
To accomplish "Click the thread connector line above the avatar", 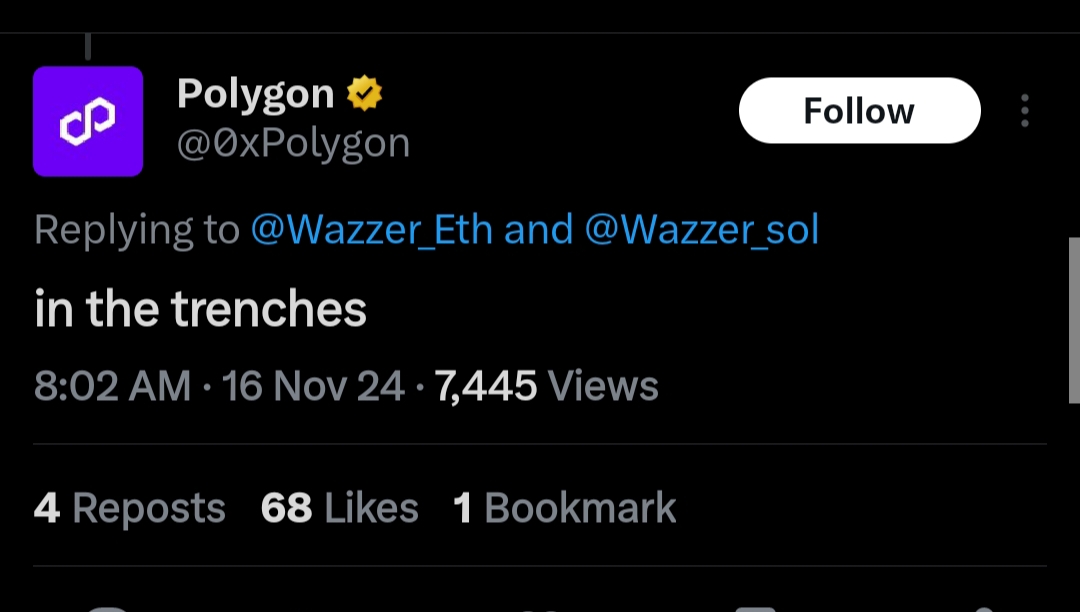I will pyautogui.click(x=88, y=46).
